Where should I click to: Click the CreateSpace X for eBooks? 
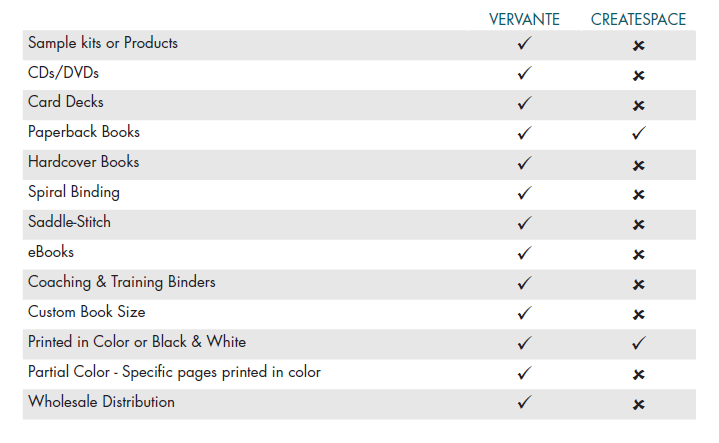coord(638,255)
